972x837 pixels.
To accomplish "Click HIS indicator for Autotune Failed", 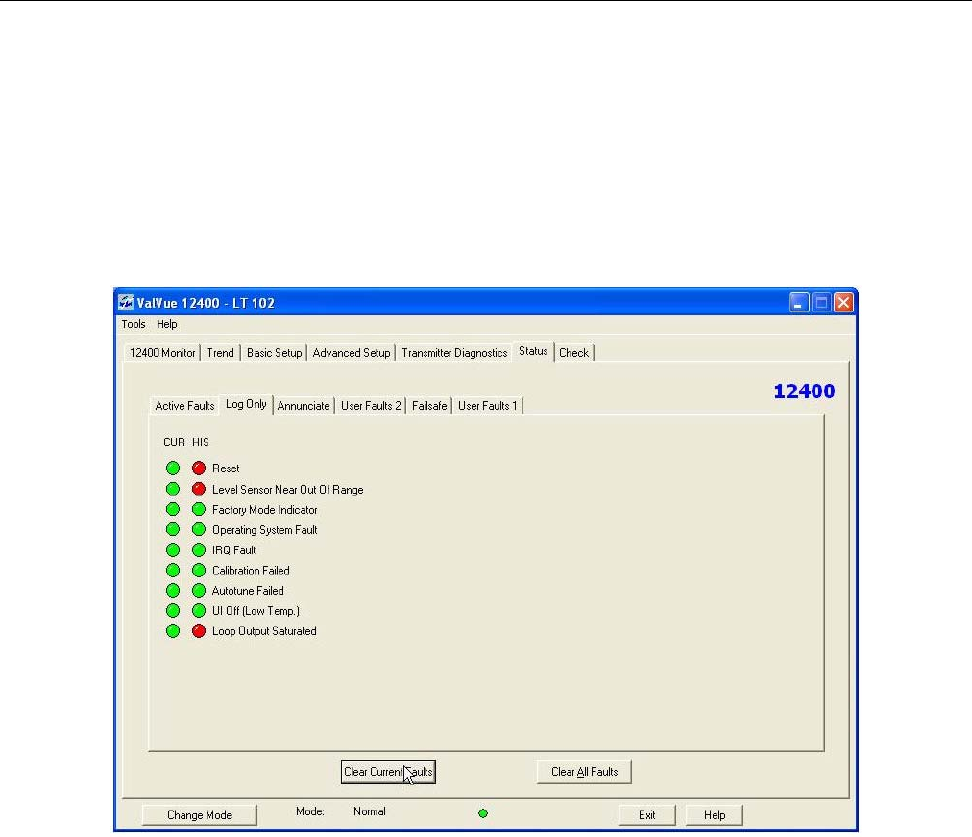I will click(199, 591).
